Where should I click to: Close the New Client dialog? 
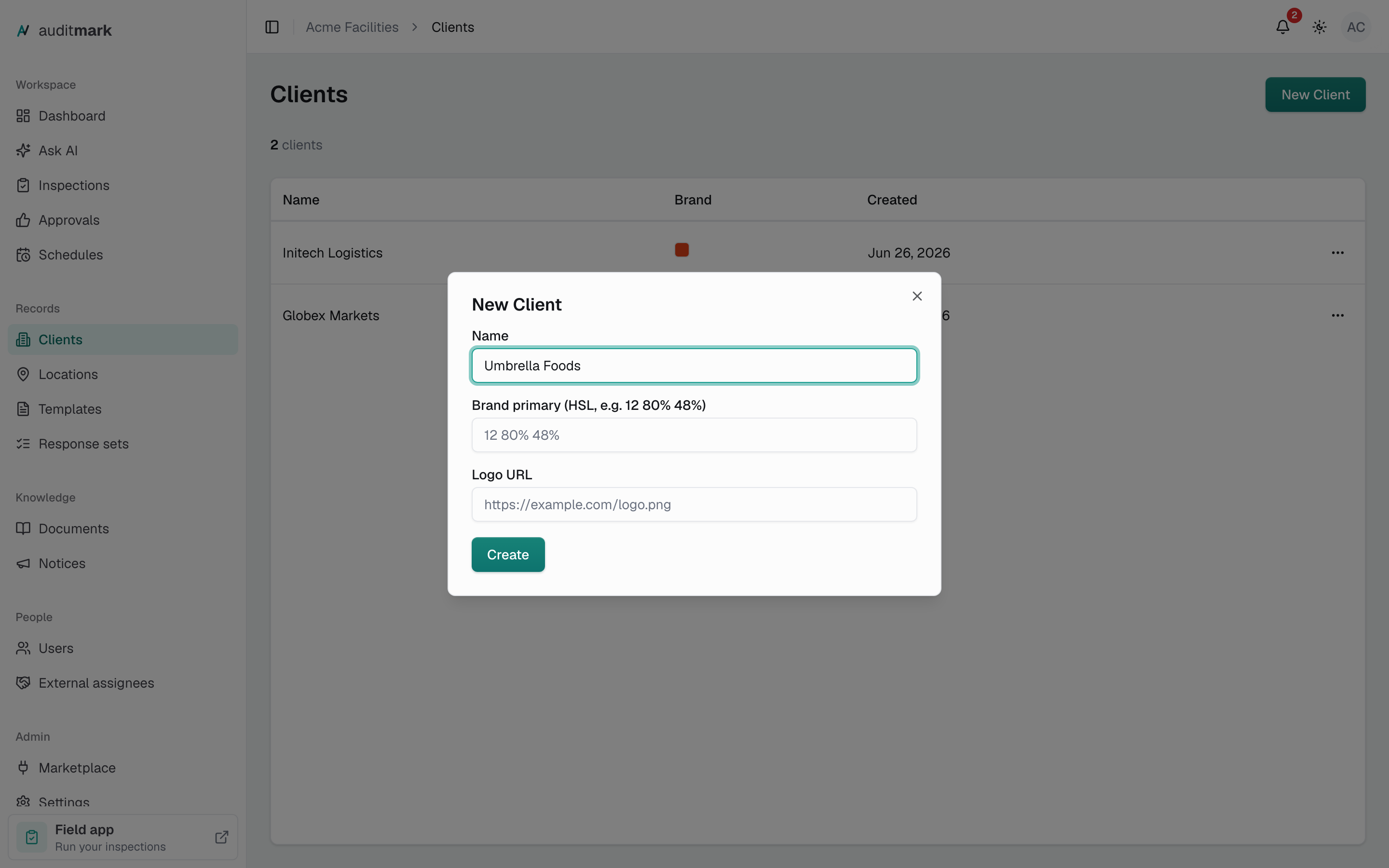coord(917,296)
